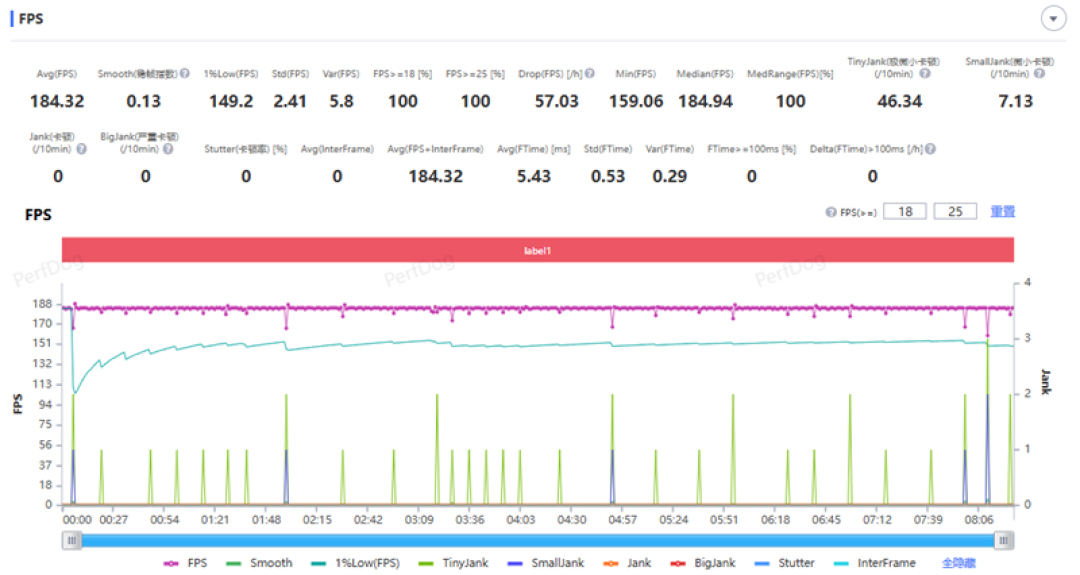Open help icon for TinyJank metric
The width and height of the screenshot is (1080, 575).
pos(924,74)
